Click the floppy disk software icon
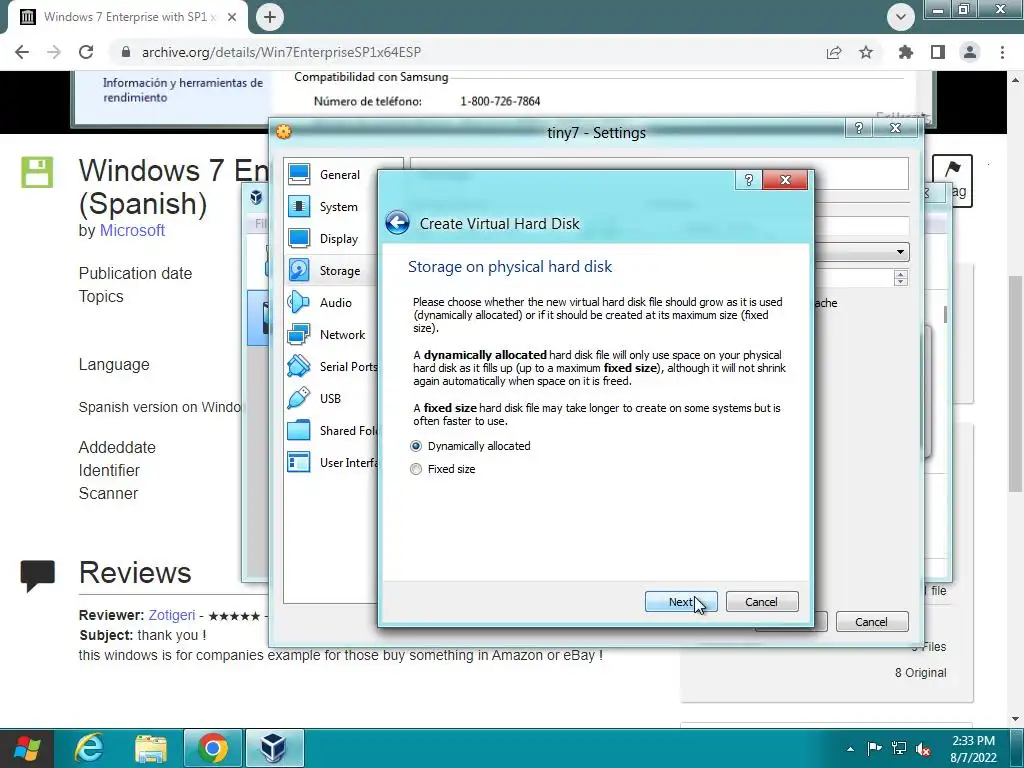The width and height of the screenshot is (1024, 768). click(37, 172)
